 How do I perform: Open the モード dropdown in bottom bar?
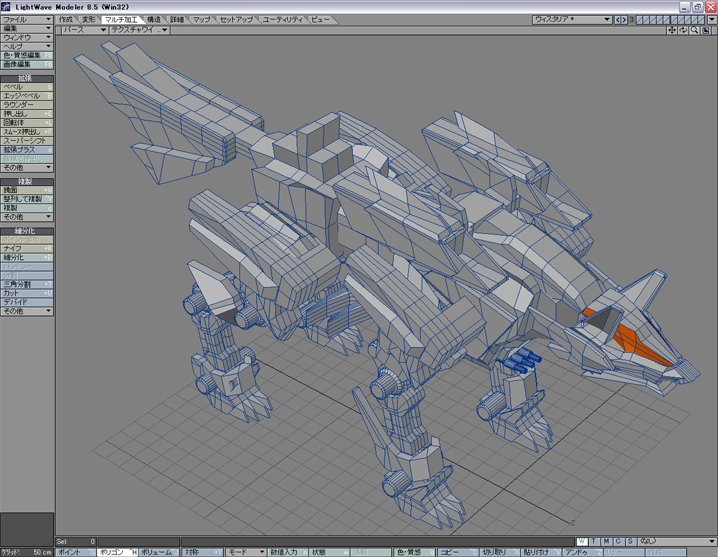coord(245,552)
